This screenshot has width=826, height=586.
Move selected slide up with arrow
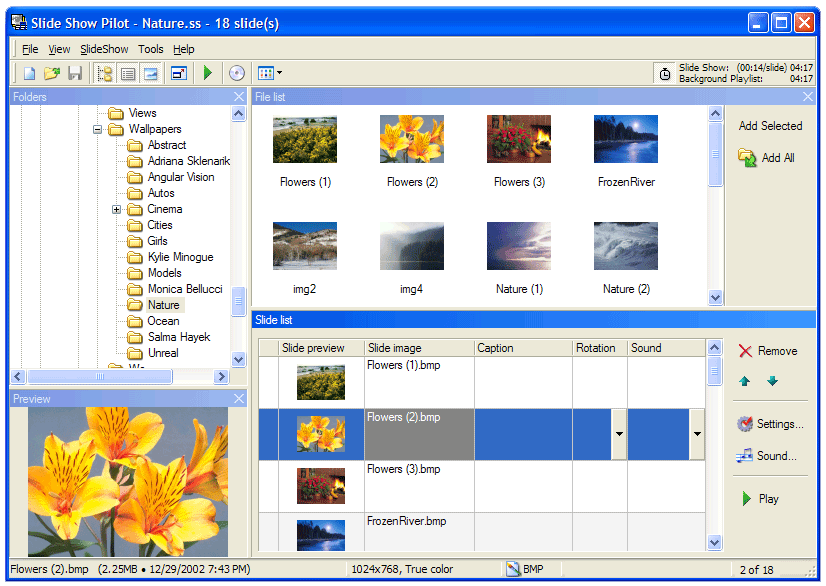[744, 381]
